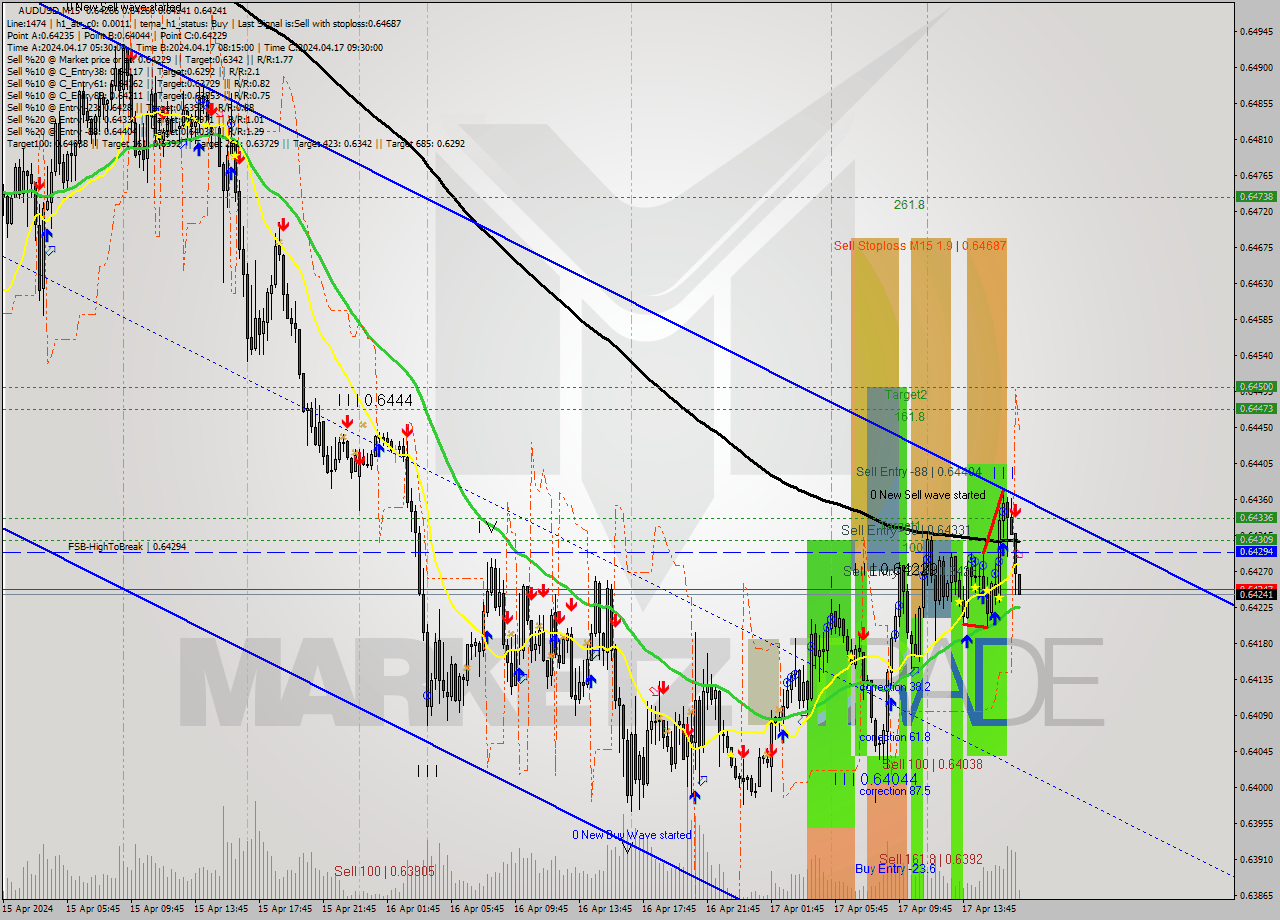Viewport: 1280px width, 920px height.
Task: Click the 'Sell %20 @ Market price' line
Action: point(150,59)
